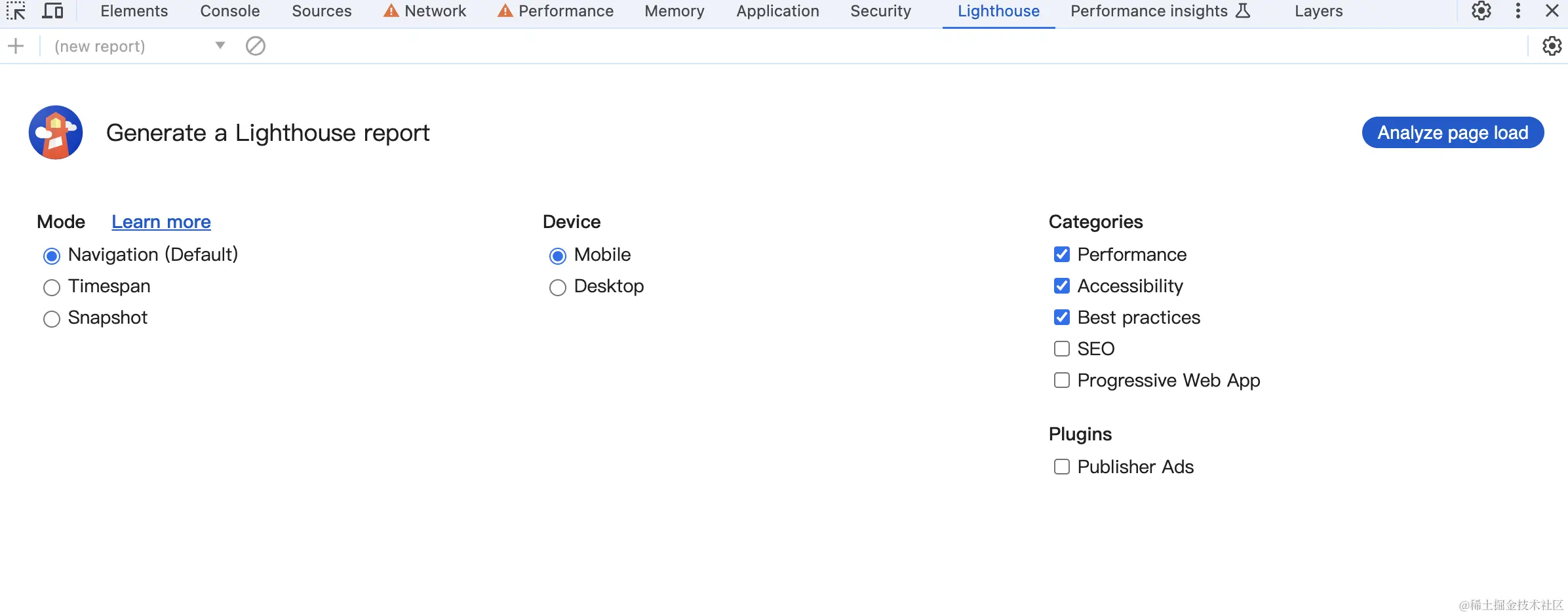Click the Lighthouse logo icon
The height and width of the screenshot is (616, 1568).
tap(56, 132)
